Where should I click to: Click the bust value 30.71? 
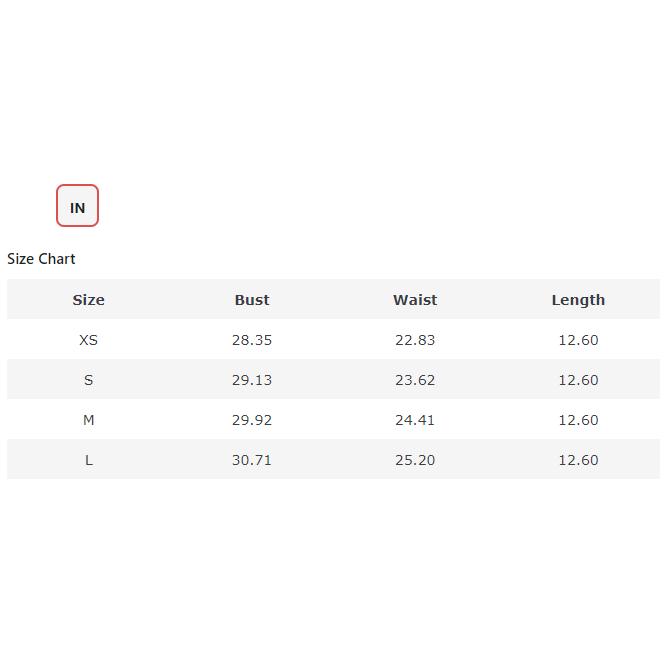point(252,460)
